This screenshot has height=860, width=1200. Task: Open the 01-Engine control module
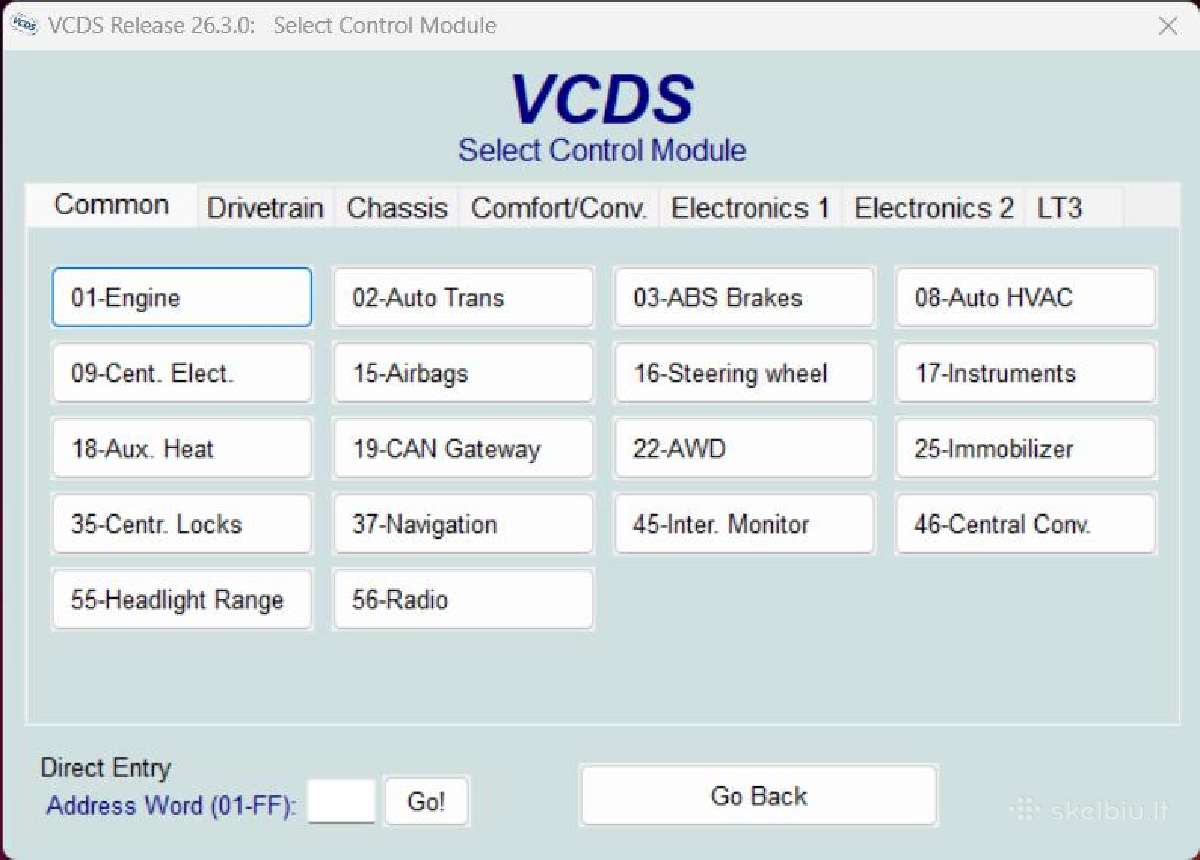point(182,297)
